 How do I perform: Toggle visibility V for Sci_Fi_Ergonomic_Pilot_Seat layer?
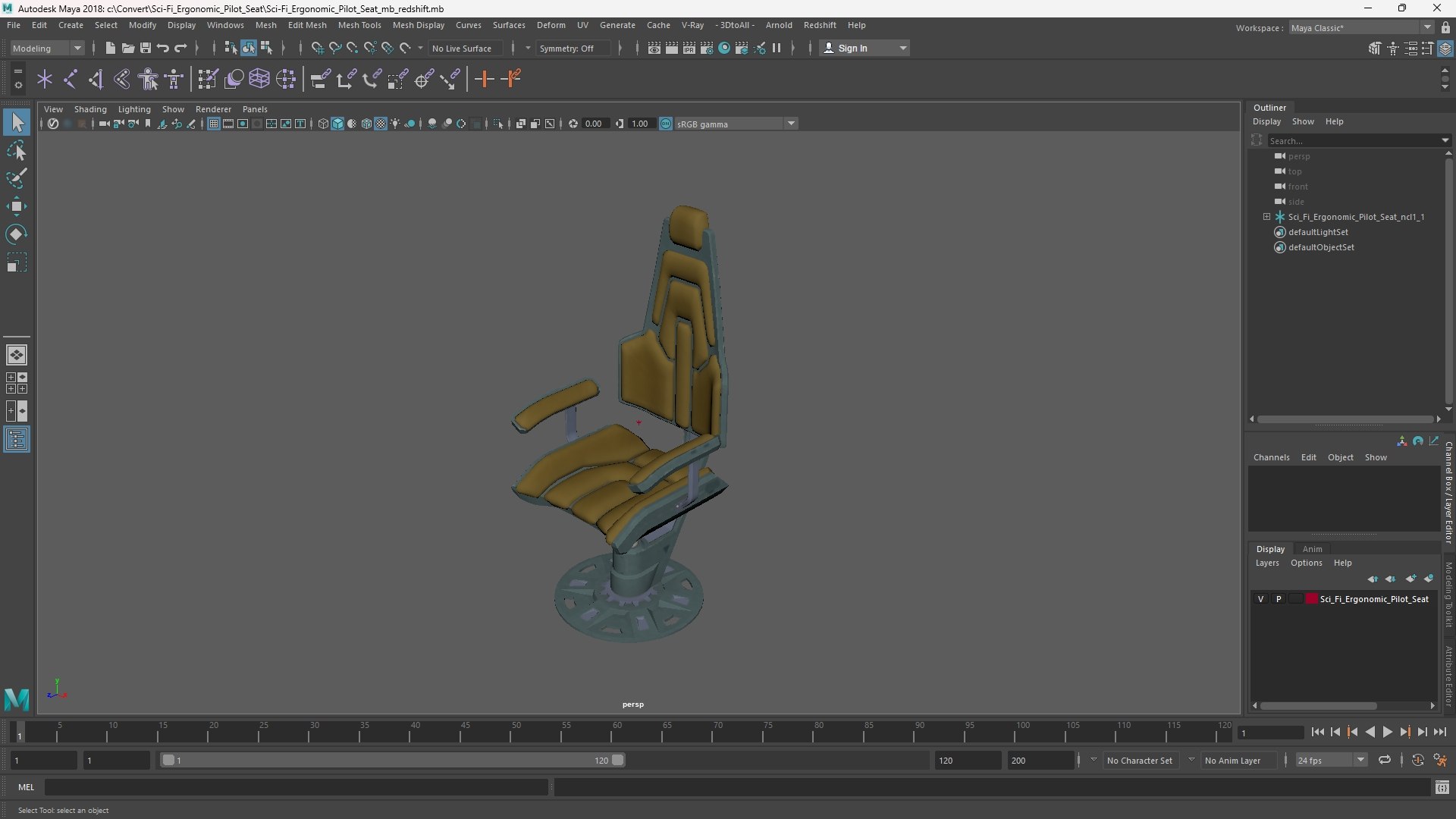1260,599
